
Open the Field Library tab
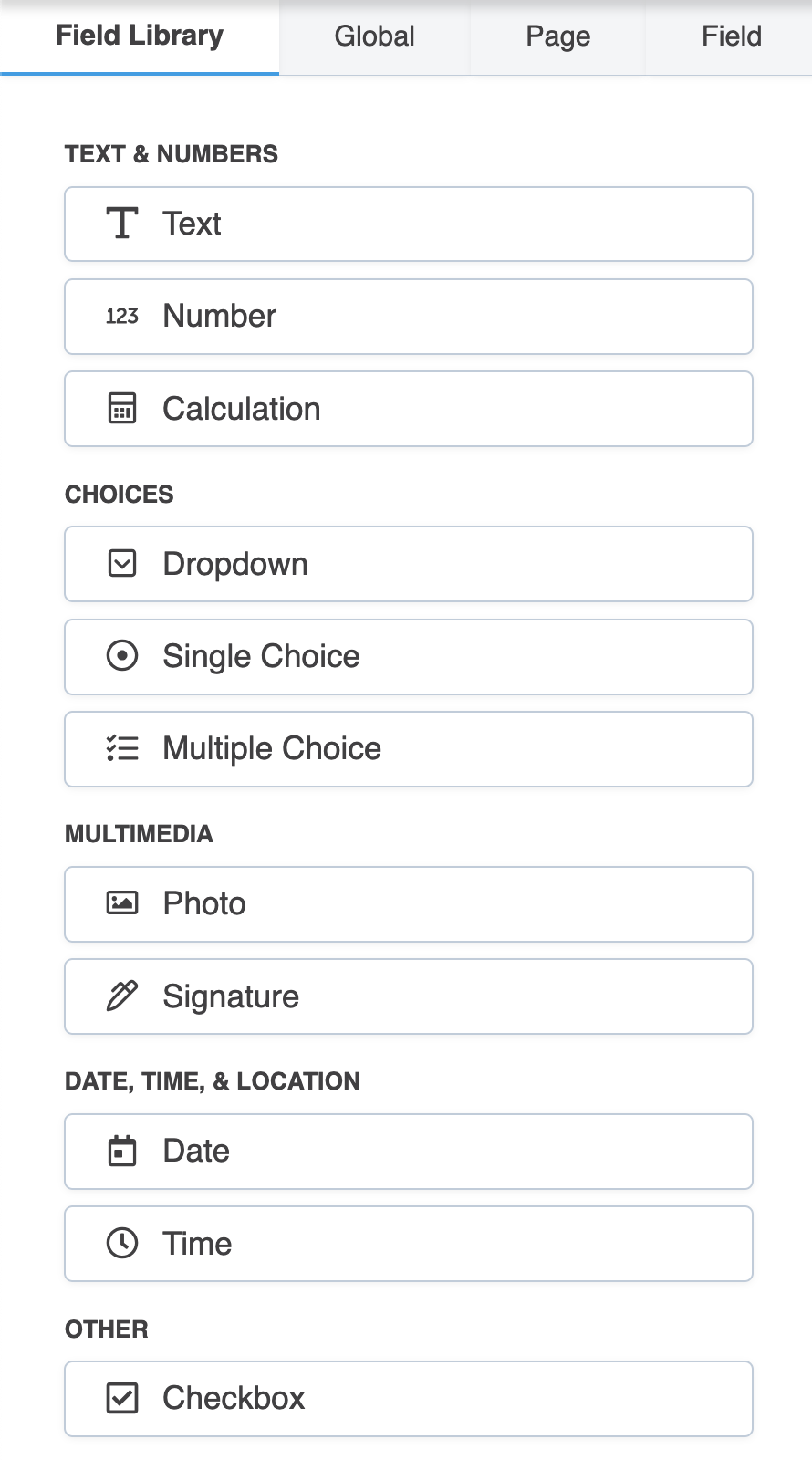pos(140,36)
